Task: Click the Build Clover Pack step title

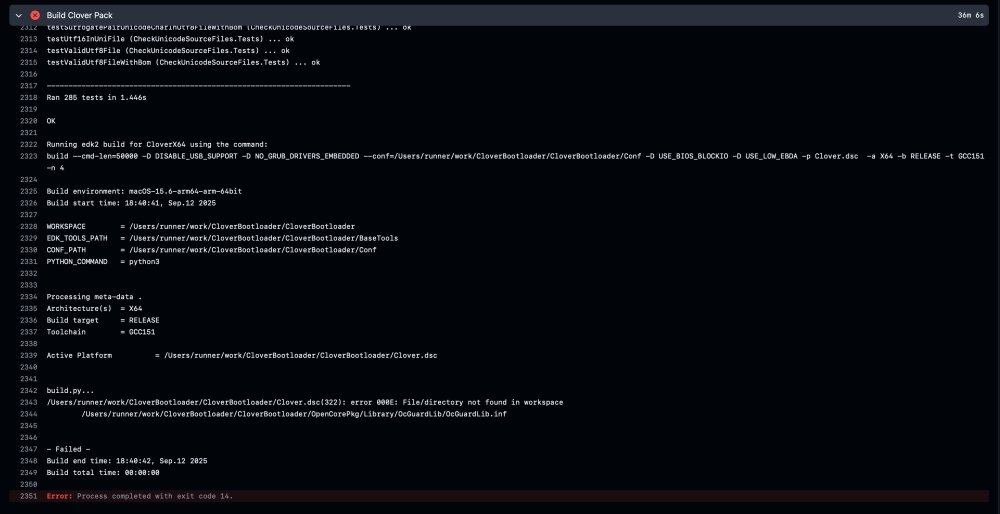Action: point(80,15)
